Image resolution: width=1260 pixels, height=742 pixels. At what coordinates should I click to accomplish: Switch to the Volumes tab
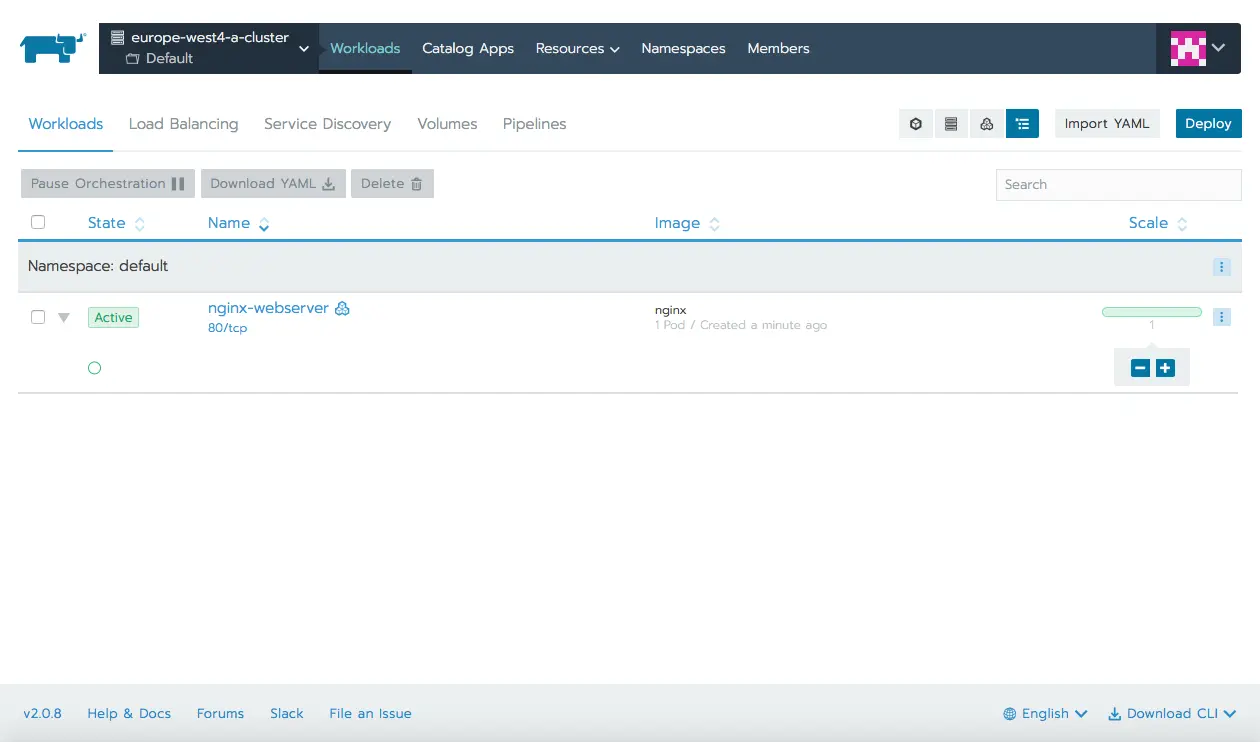coord(447,124)
